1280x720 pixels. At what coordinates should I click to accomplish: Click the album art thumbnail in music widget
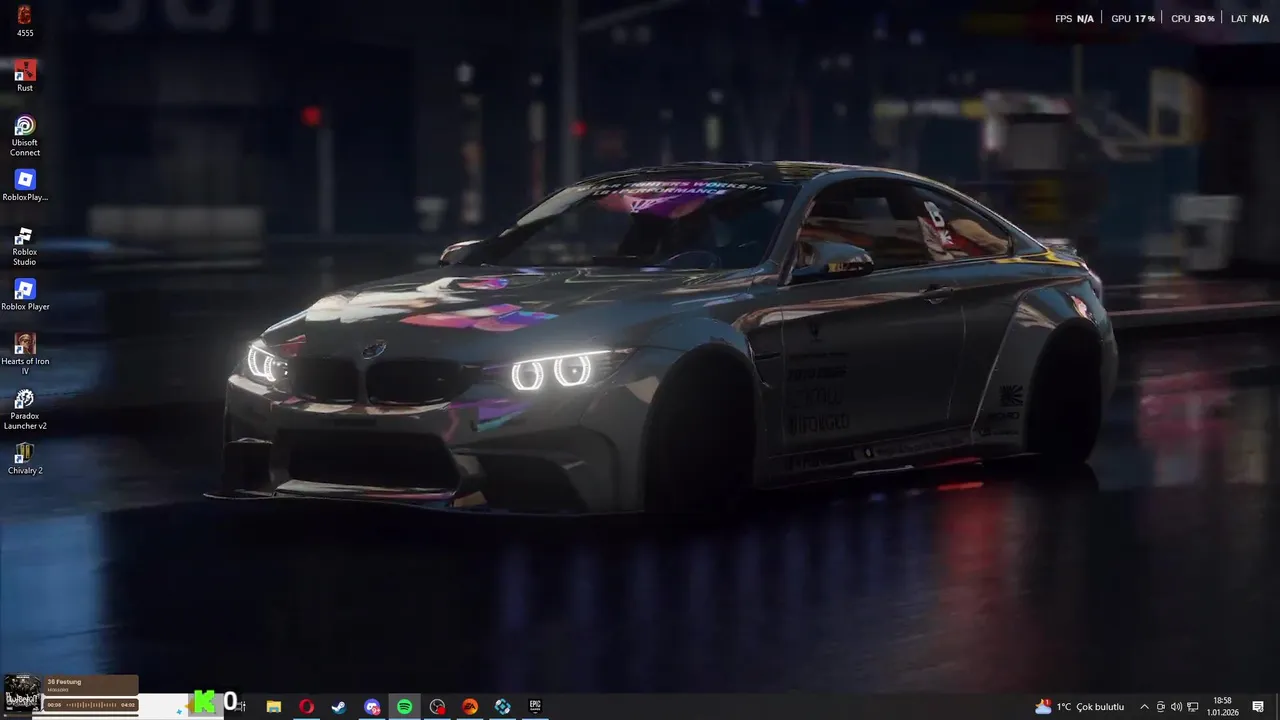click(22, 693)
